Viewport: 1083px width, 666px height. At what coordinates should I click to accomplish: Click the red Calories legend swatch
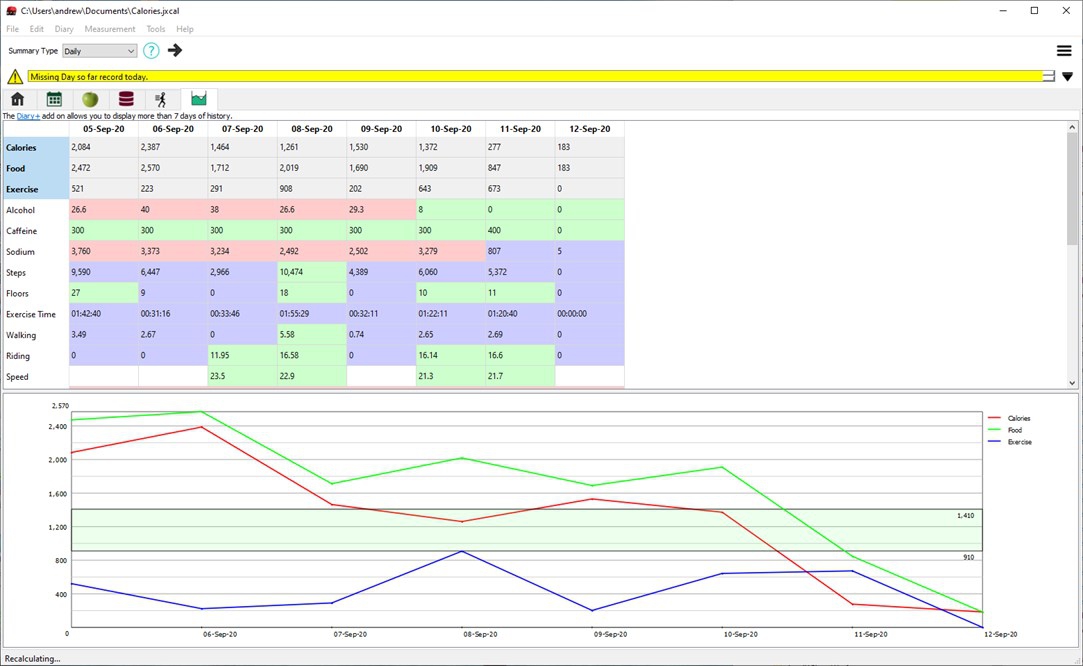(995, 418)
